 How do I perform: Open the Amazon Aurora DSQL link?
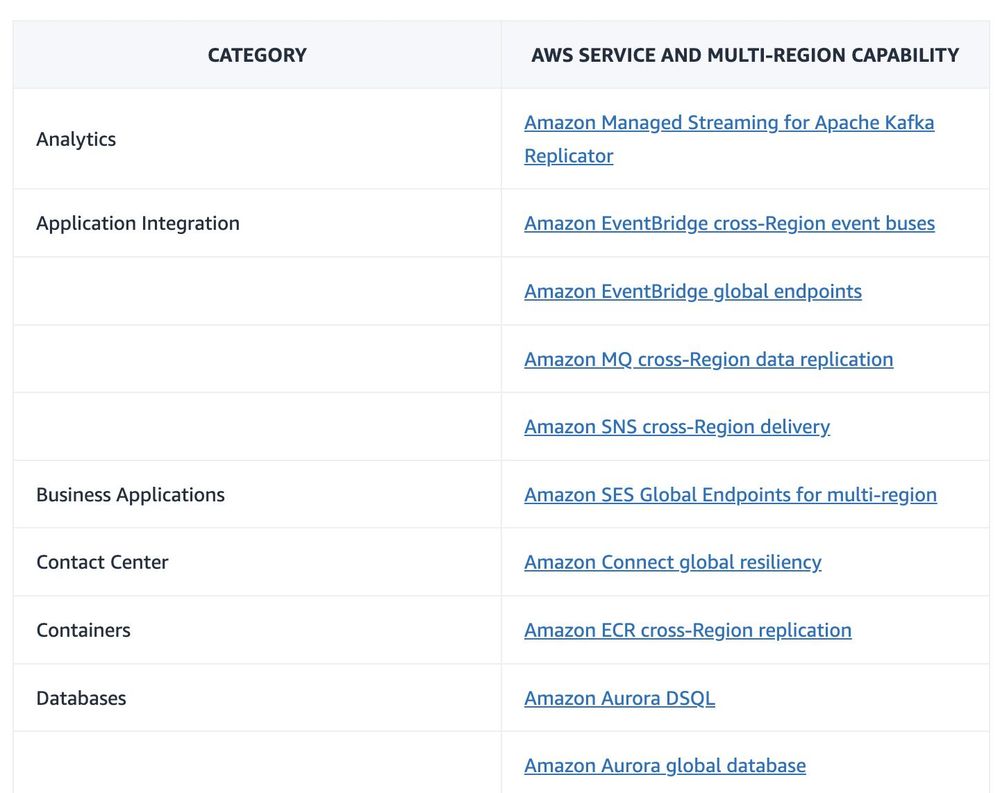[619, 698]
